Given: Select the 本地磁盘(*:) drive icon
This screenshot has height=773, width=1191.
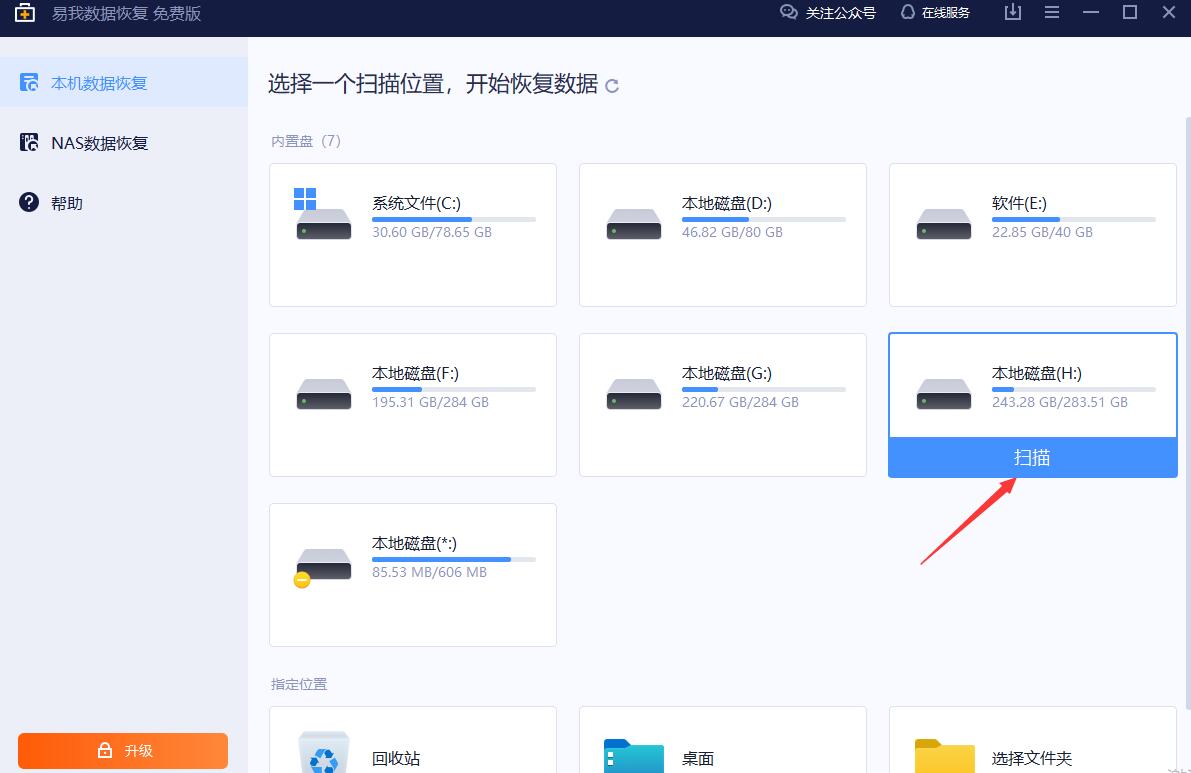Looking at the screenshot, I should 323,568.
